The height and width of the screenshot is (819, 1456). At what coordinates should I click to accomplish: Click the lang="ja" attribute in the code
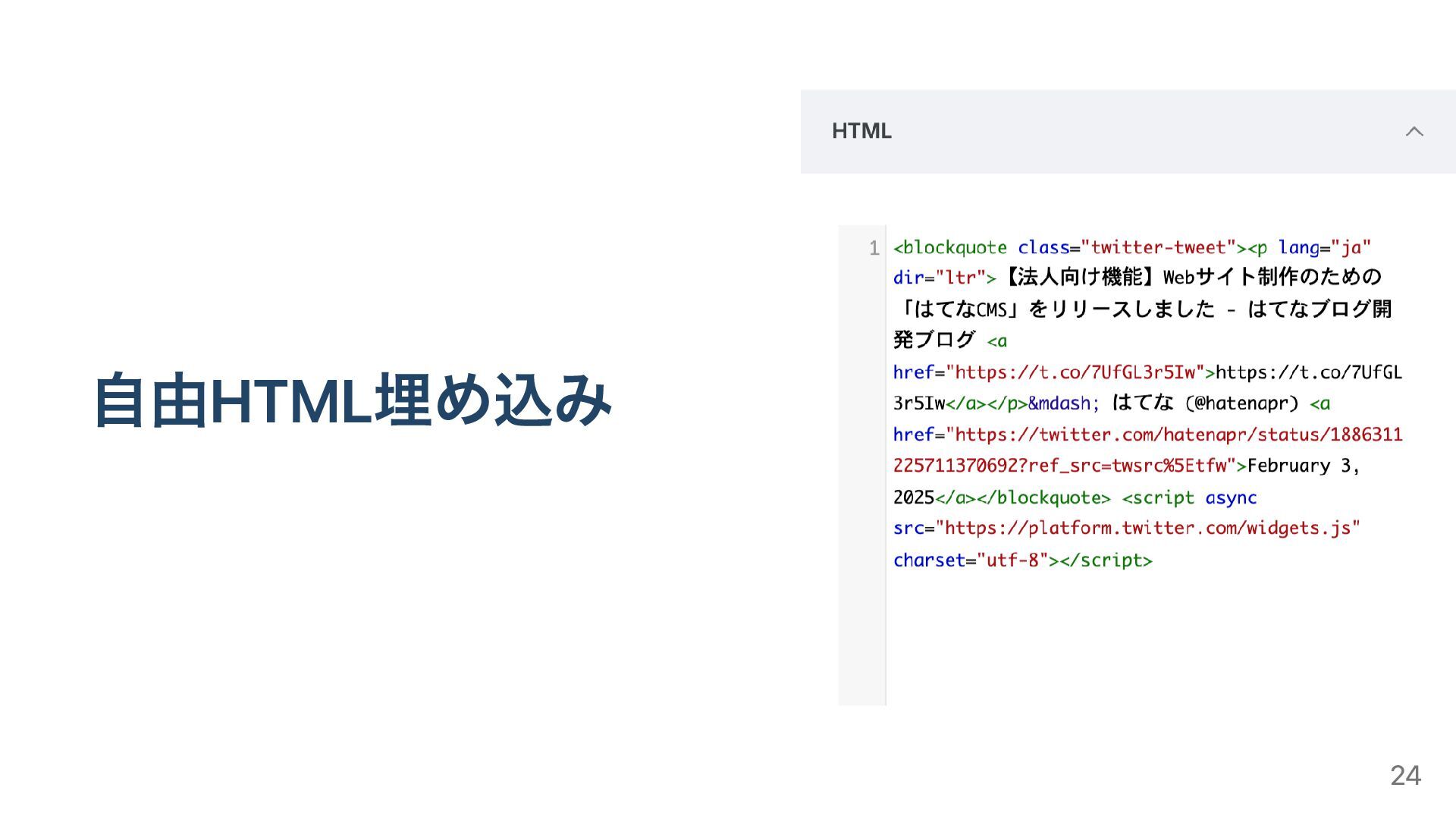click(x=1324, y=248)
